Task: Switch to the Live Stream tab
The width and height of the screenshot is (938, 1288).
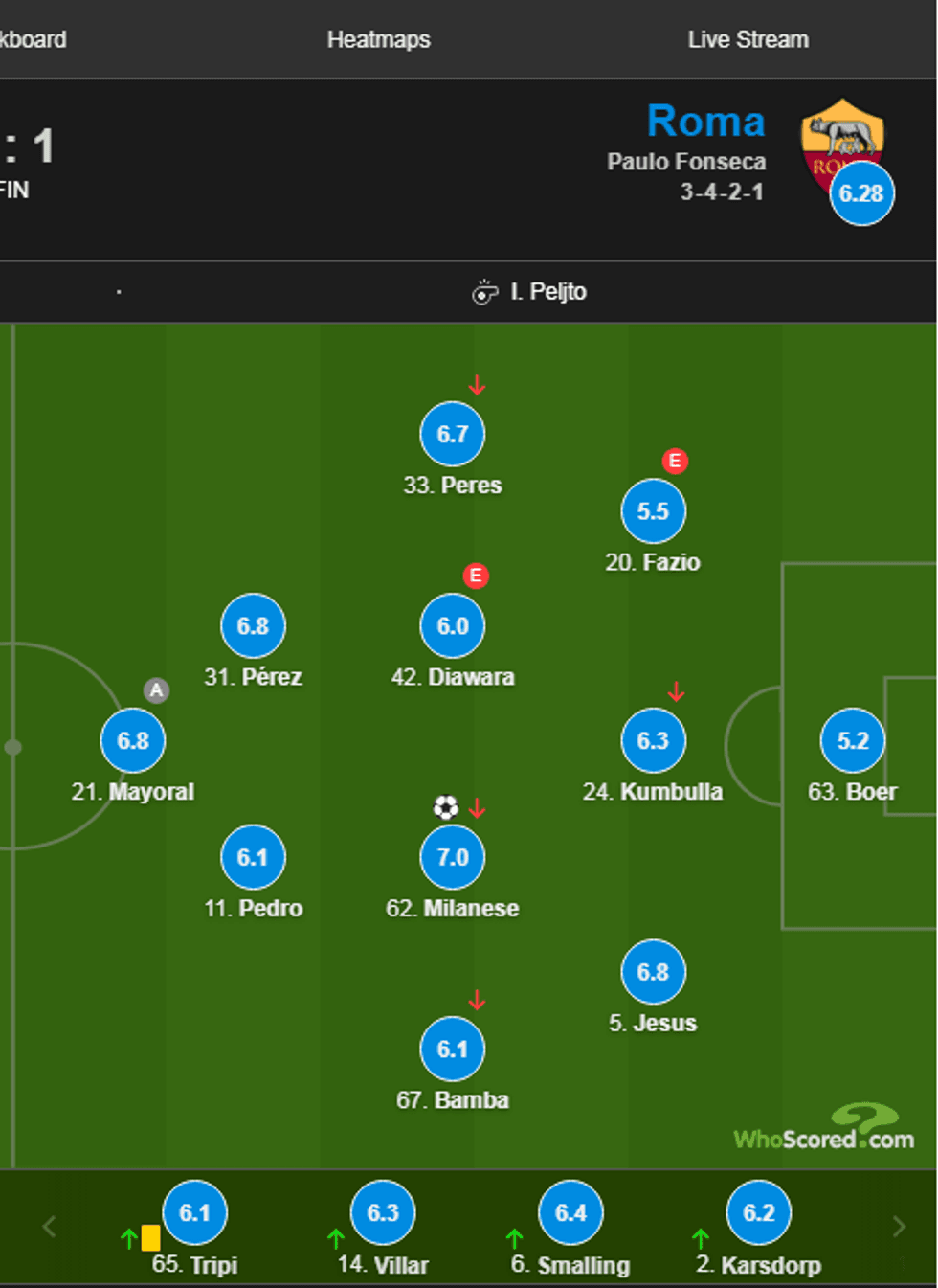Action: [x=748, y=39]
